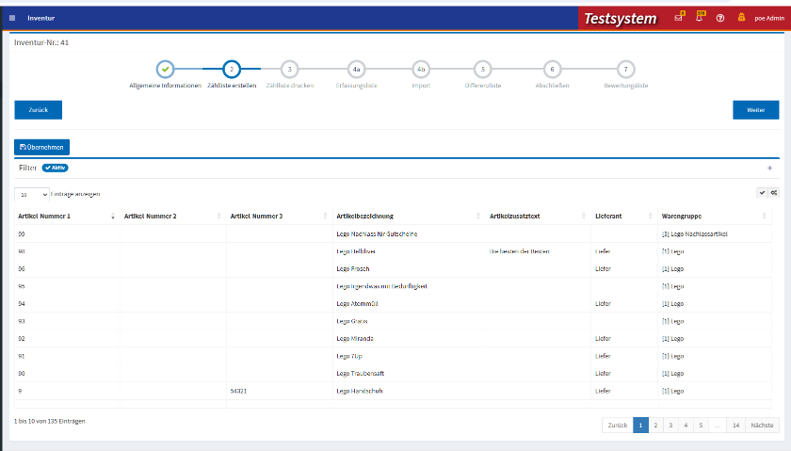Click the checkmark select-all icon above table

point(762,193)
